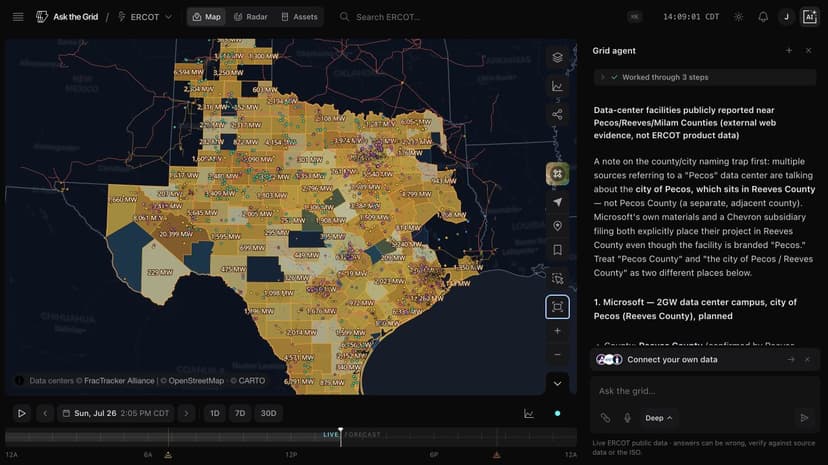Collapse the map toolbar chevron
The width and height of the screenshot is (828, 465).
557,384
